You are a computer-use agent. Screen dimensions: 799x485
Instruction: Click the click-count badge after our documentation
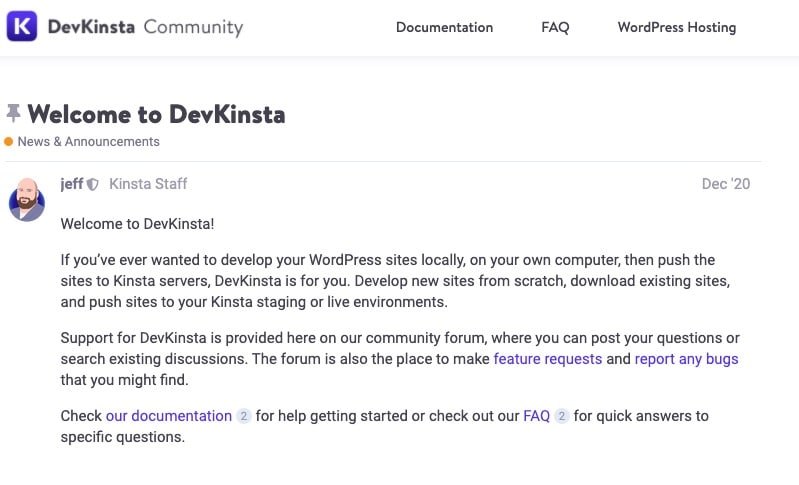click(x=244, y=416)
